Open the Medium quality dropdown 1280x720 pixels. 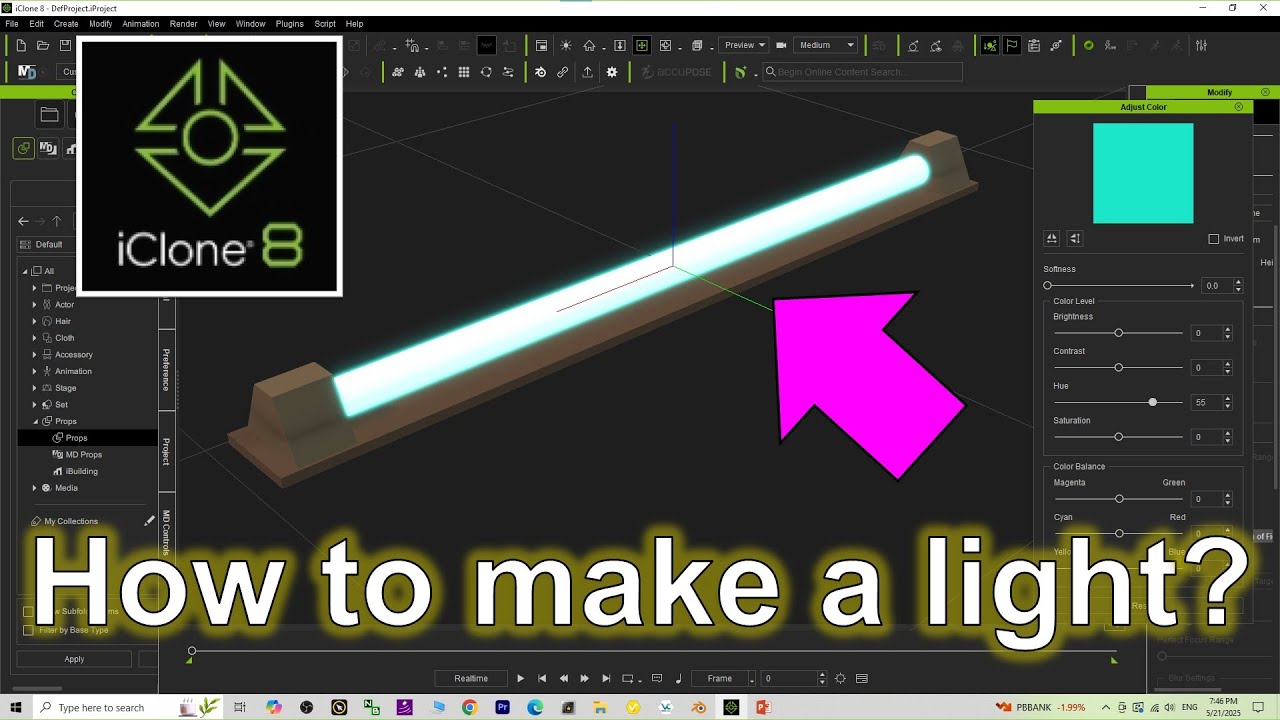click(x=827, y=45)
